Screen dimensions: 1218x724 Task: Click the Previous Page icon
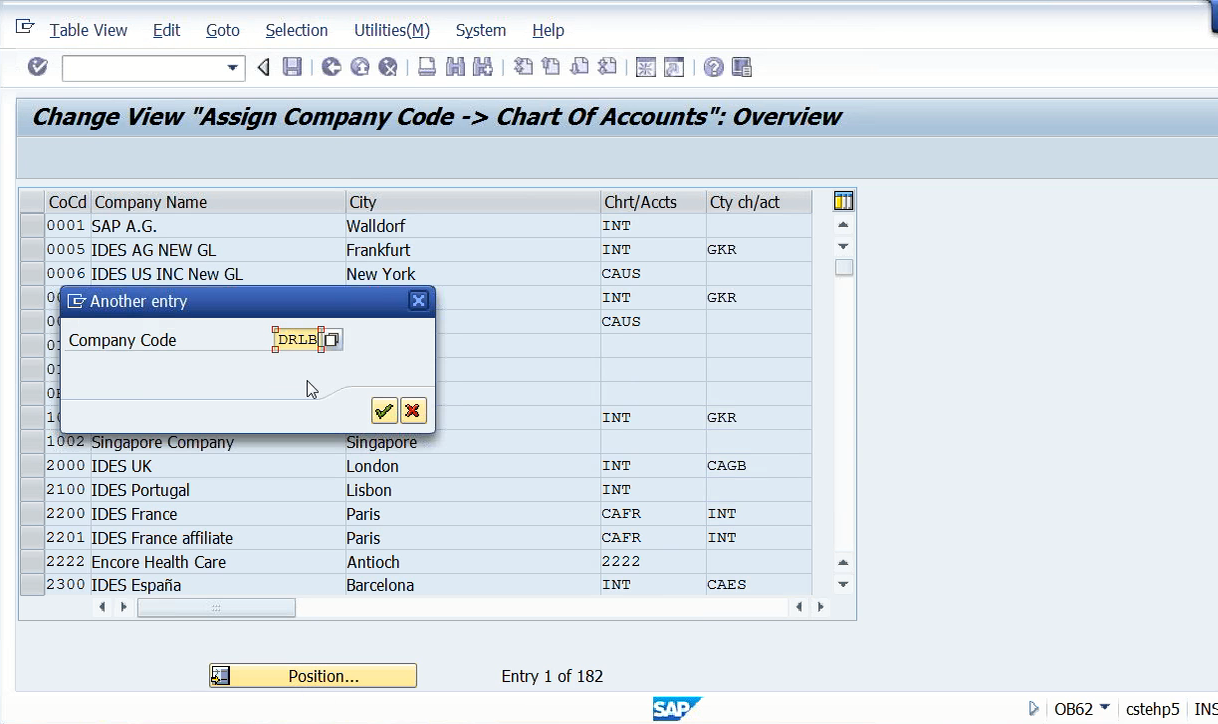pos(551,67)
